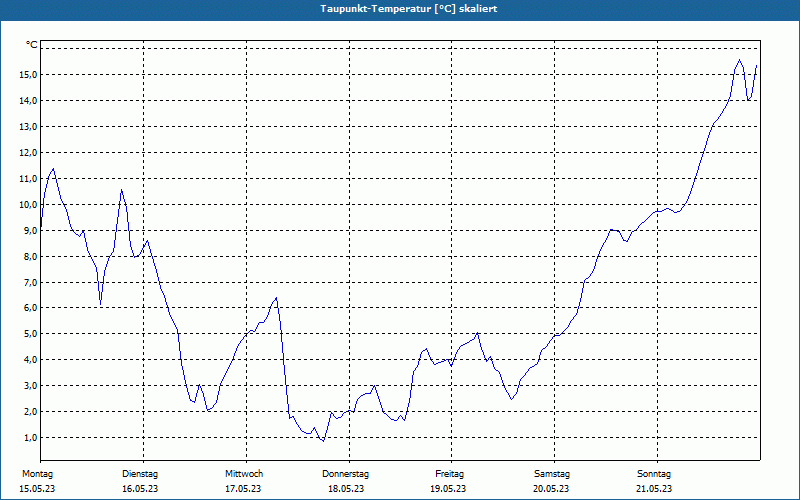Click the Samstag day label
The height and width of the screenshot is (500, 800).
coord(552,474)
